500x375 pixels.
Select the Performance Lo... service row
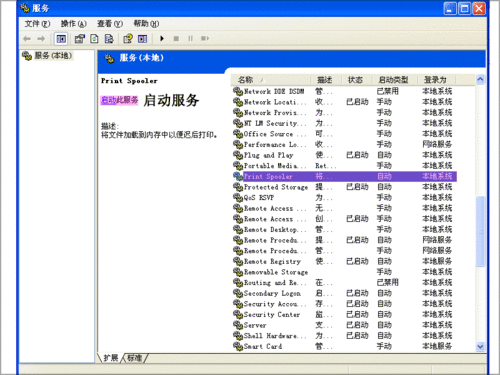point(344,144)
